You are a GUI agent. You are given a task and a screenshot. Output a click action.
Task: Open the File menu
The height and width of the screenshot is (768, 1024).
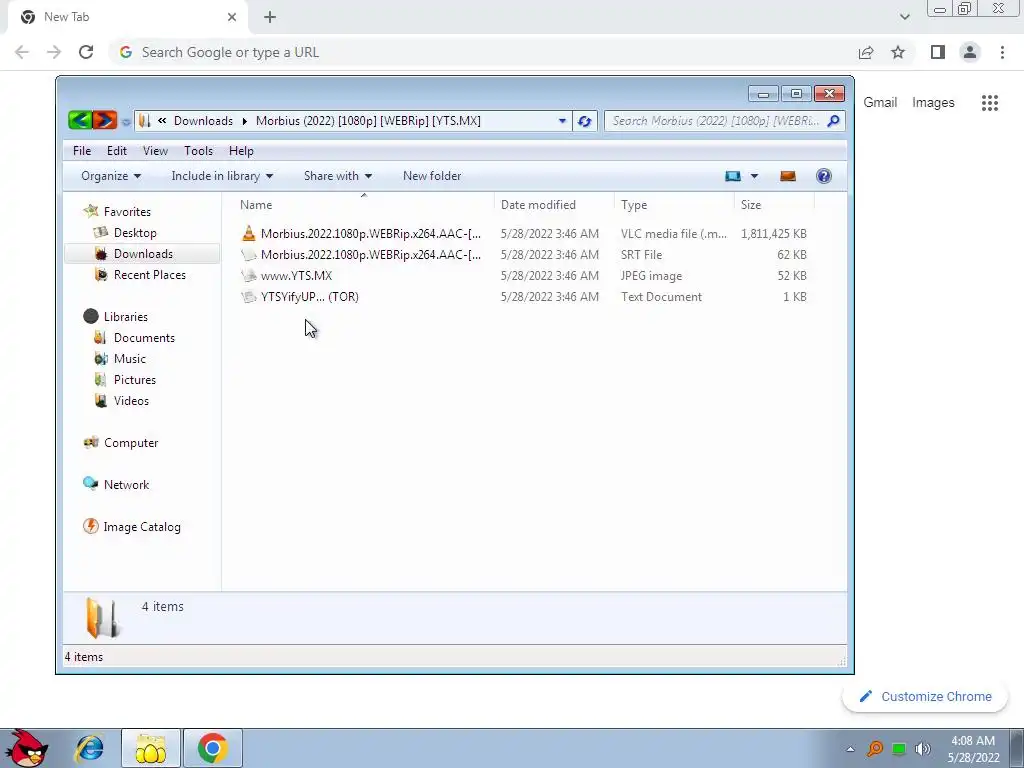[82, 151]
